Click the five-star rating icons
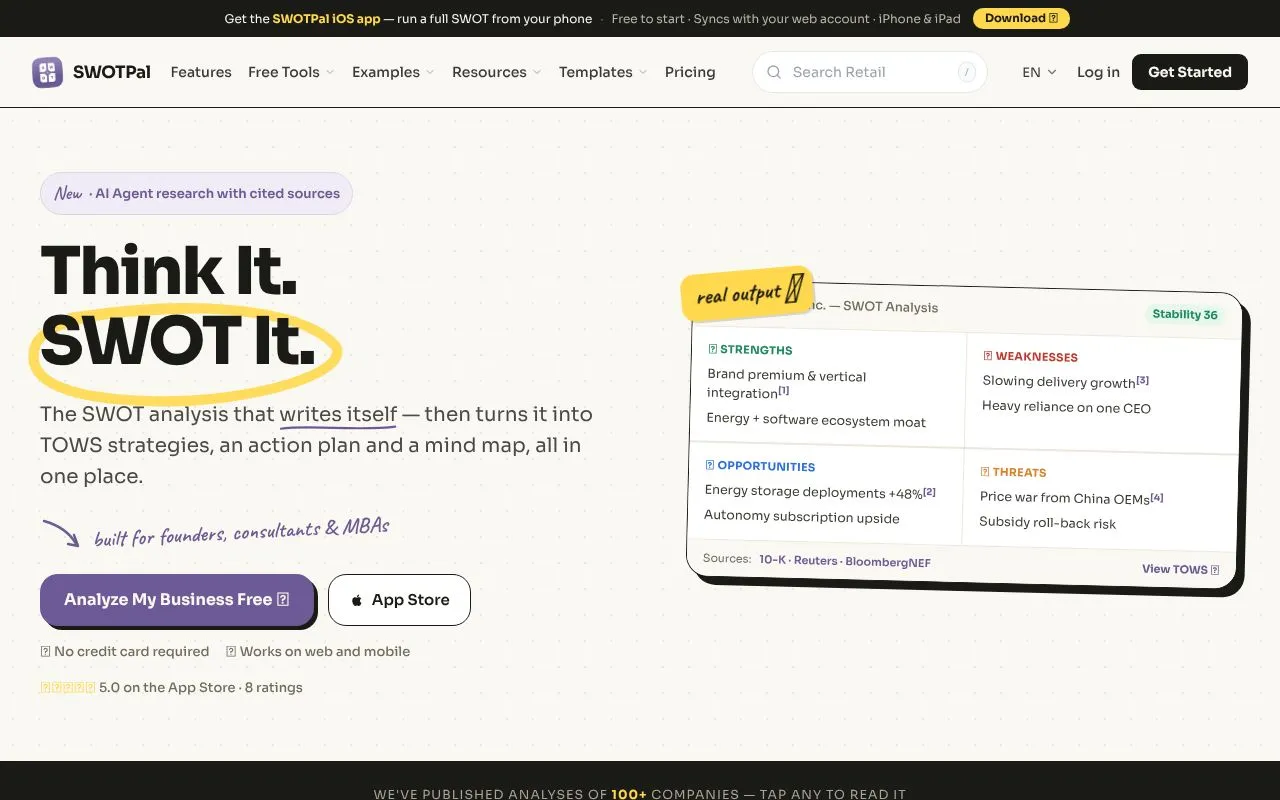The width and height of the screenshot is (1280, 800). 67,688
